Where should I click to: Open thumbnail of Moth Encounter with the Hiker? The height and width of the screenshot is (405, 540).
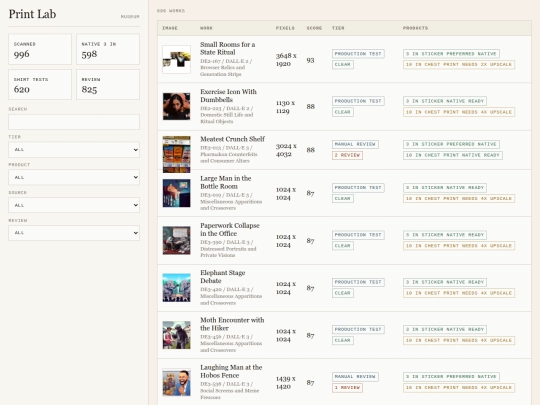coord(176,335)
